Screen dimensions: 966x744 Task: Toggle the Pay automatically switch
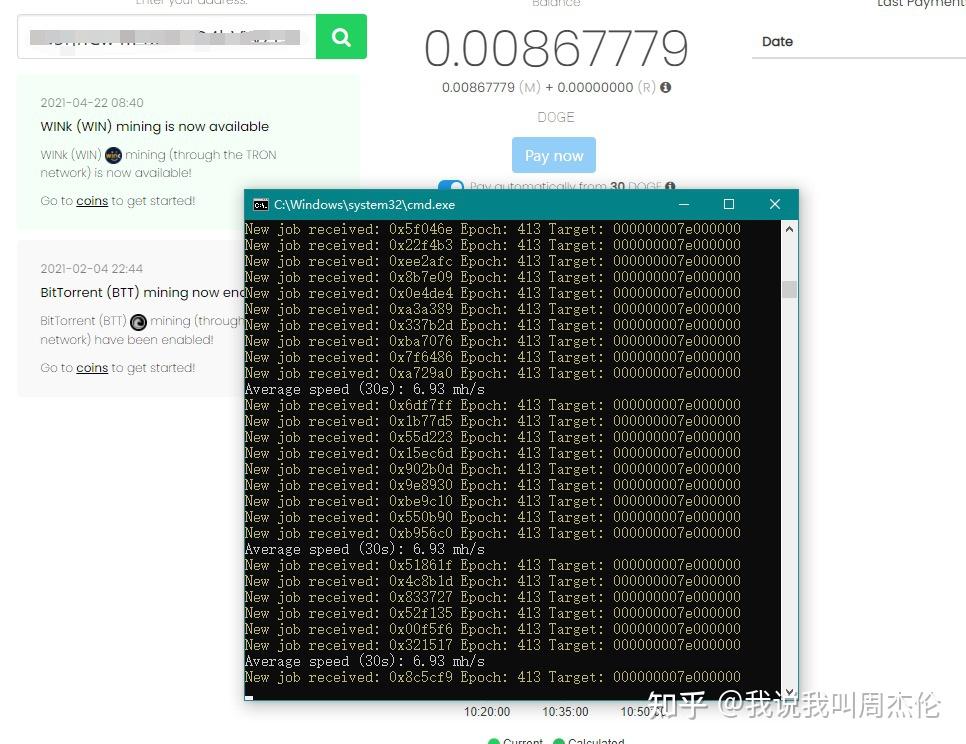pos(451,185)
